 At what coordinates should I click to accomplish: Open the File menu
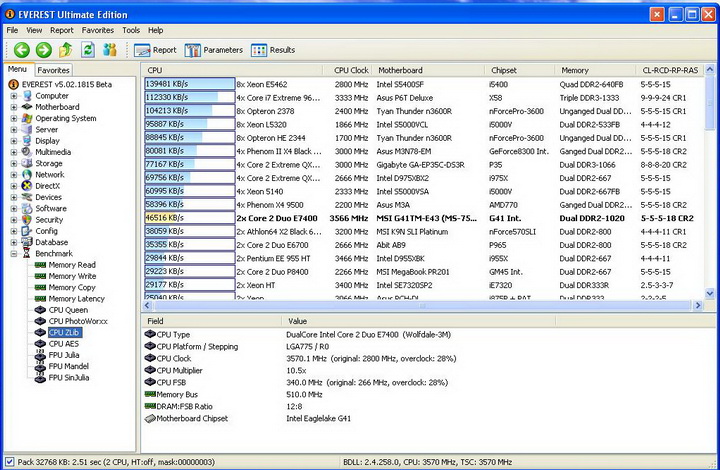click(x=12, y=30)
